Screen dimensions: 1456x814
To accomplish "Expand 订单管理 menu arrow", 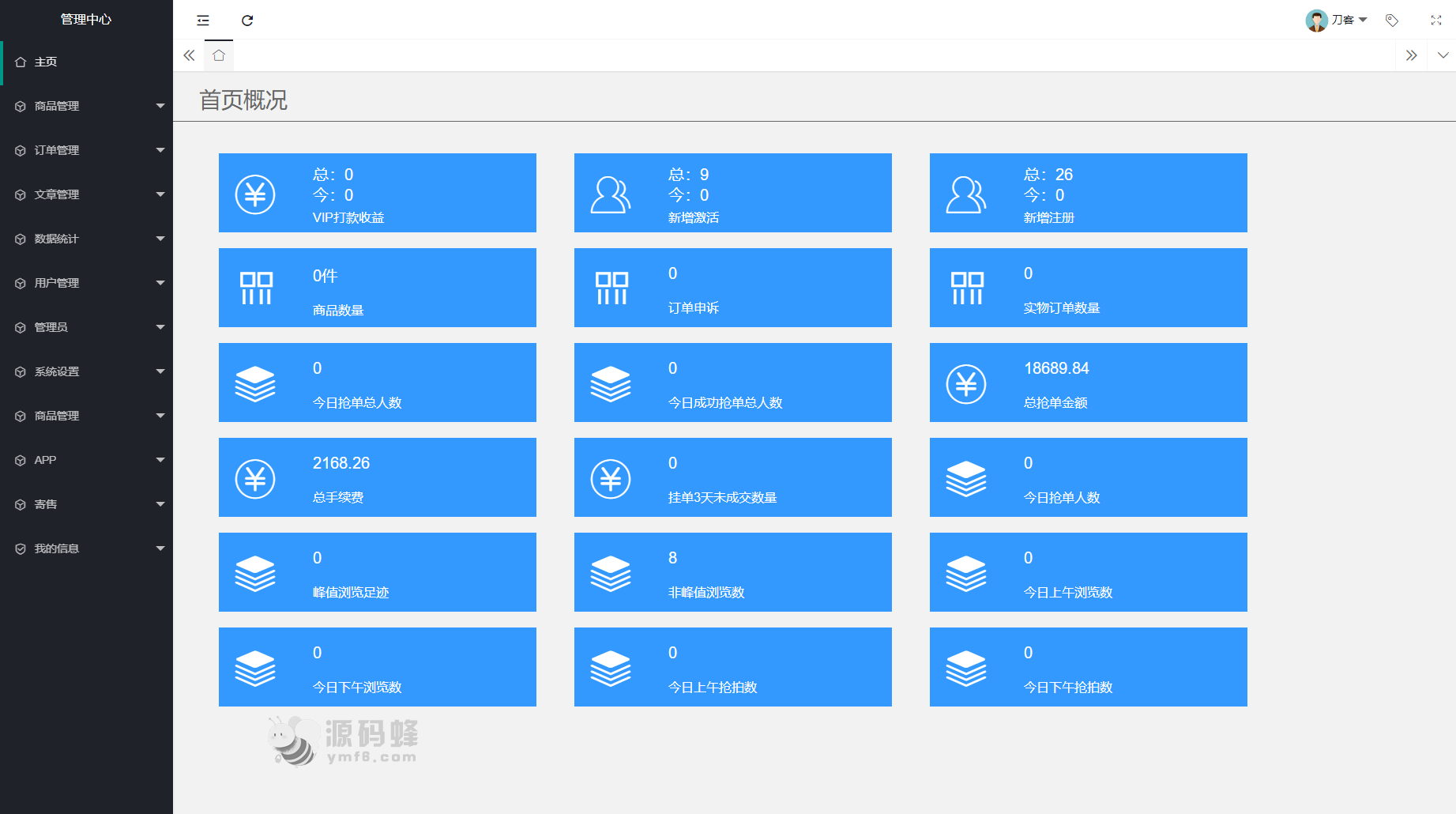I will coord(160,150).
